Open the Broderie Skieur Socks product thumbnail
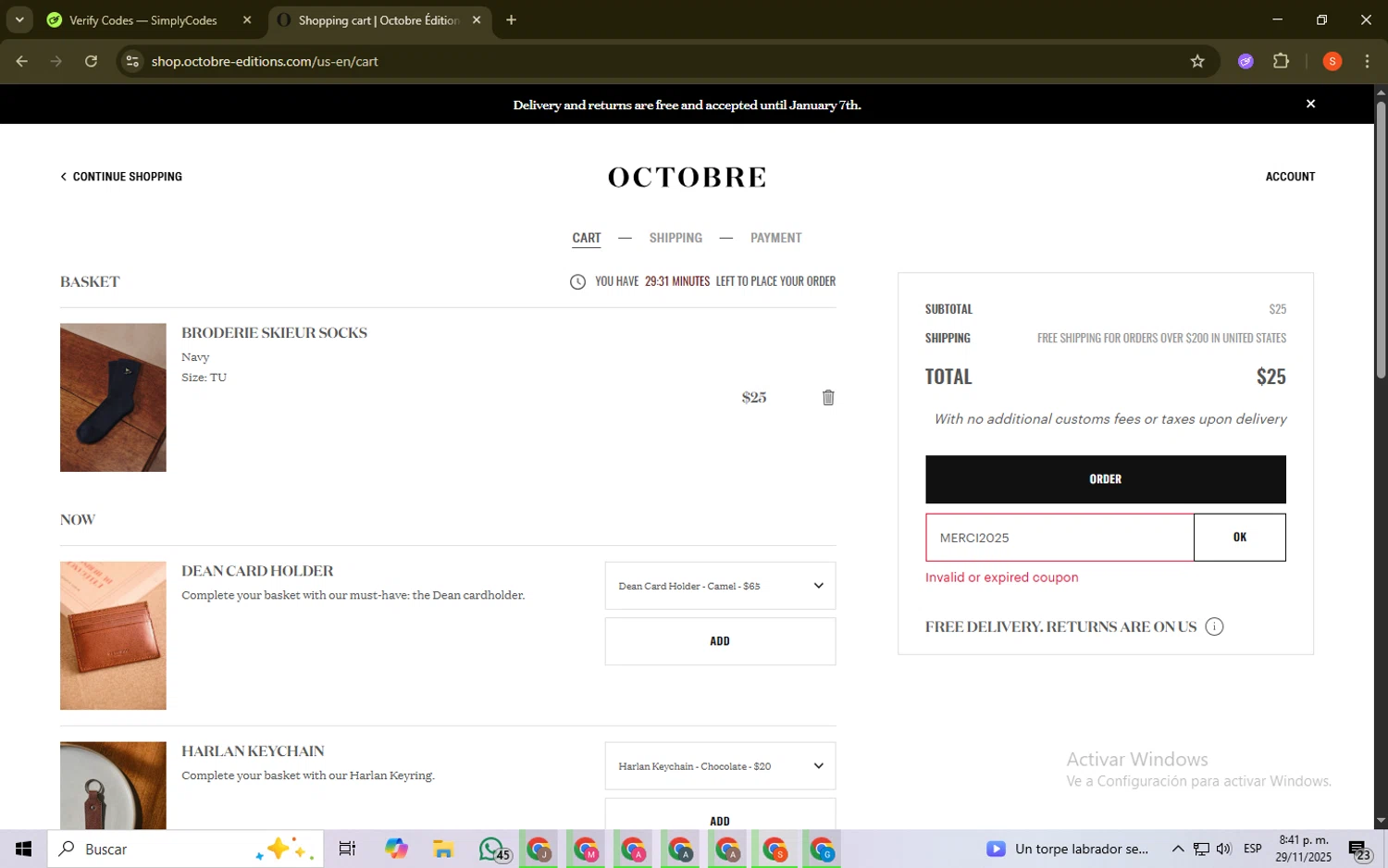 click(x=113, y=397)
